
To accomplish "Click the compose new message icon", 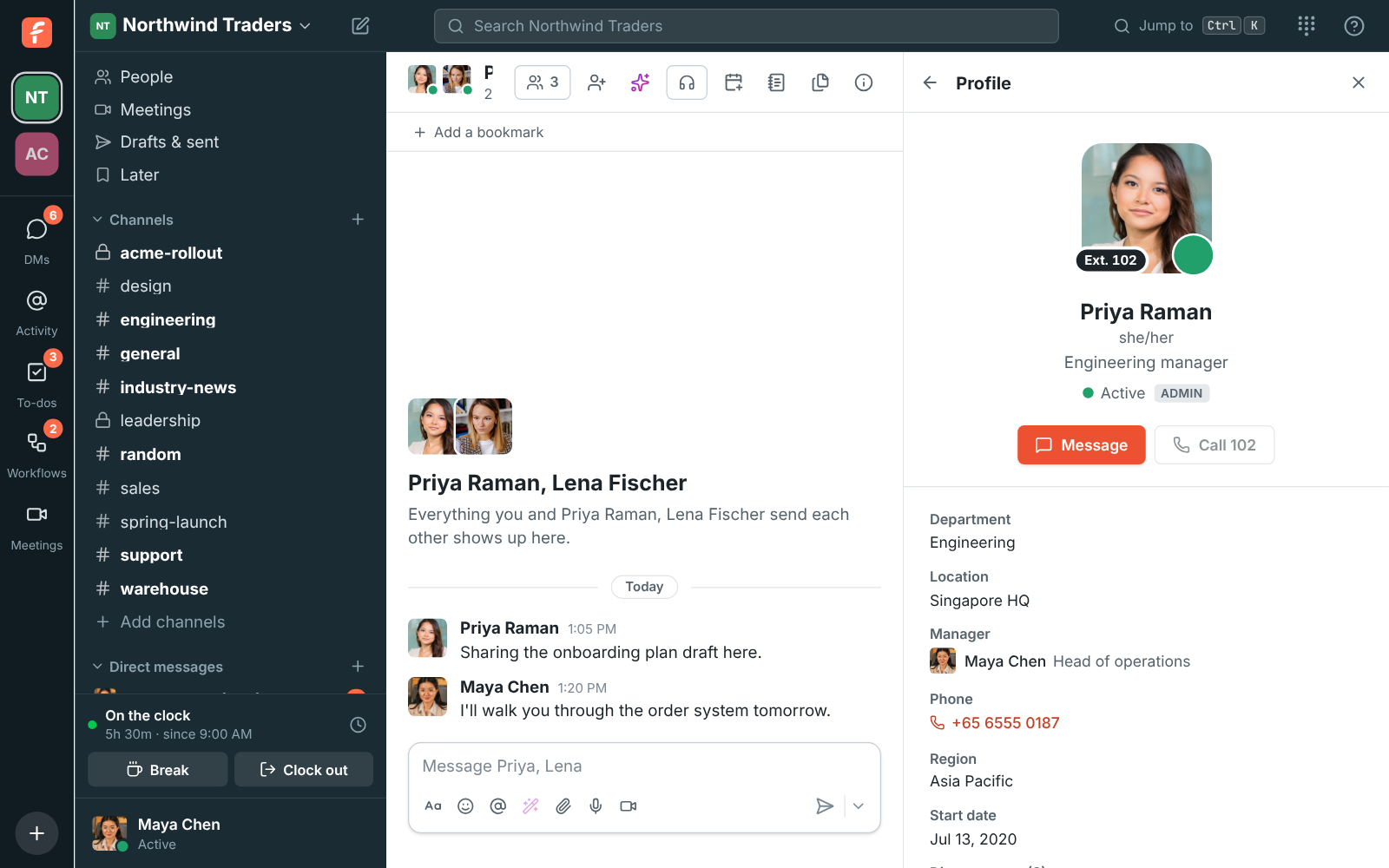I will click(360, 26).
